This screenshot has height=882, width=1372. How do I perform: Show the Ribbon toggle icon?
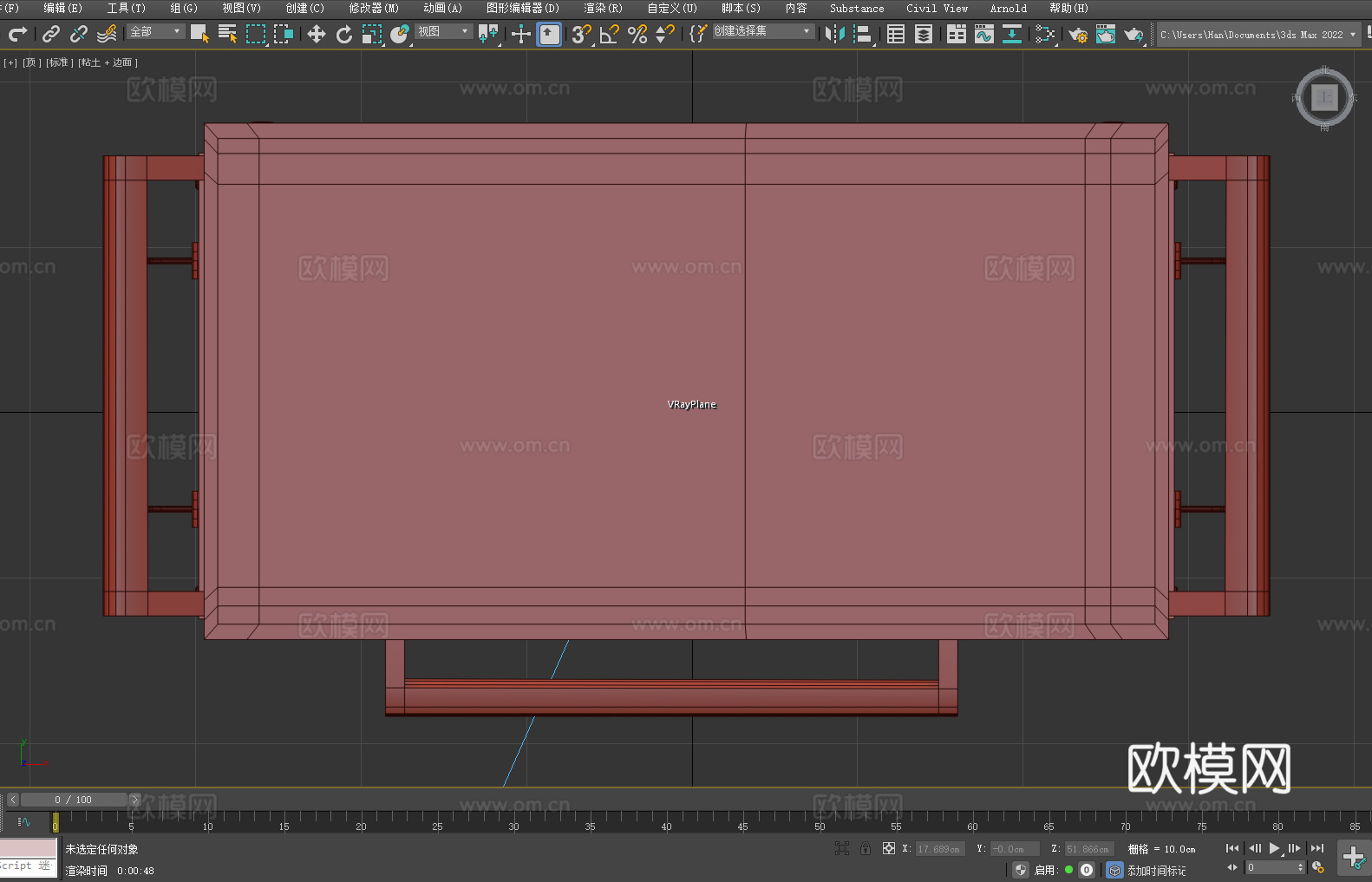pos(957,34)
